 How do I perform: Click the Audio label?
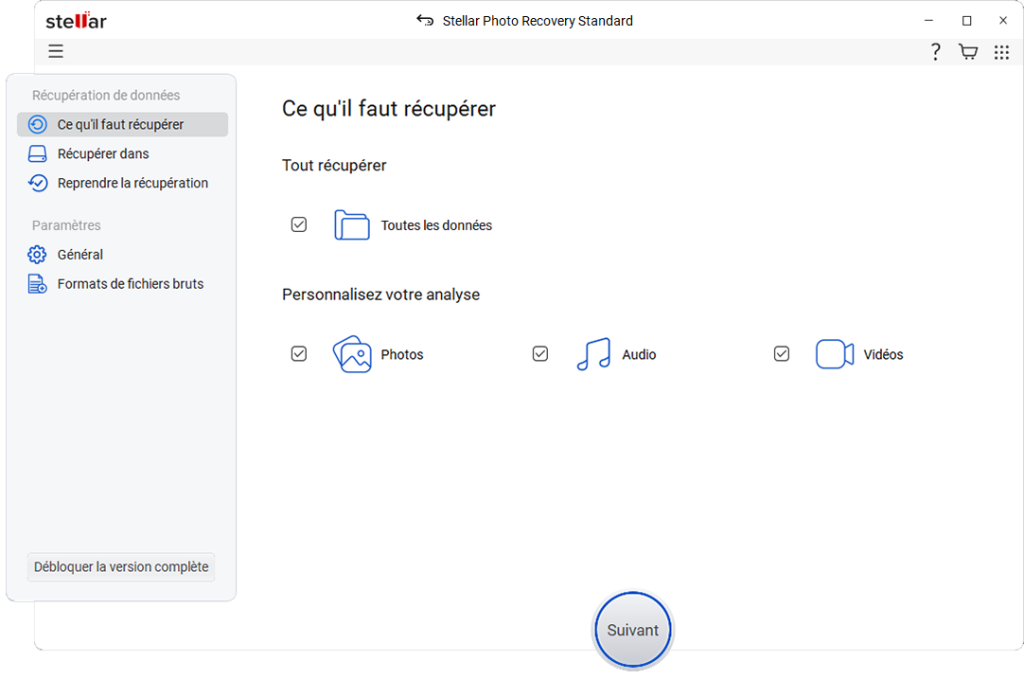(x=639, y=355)
